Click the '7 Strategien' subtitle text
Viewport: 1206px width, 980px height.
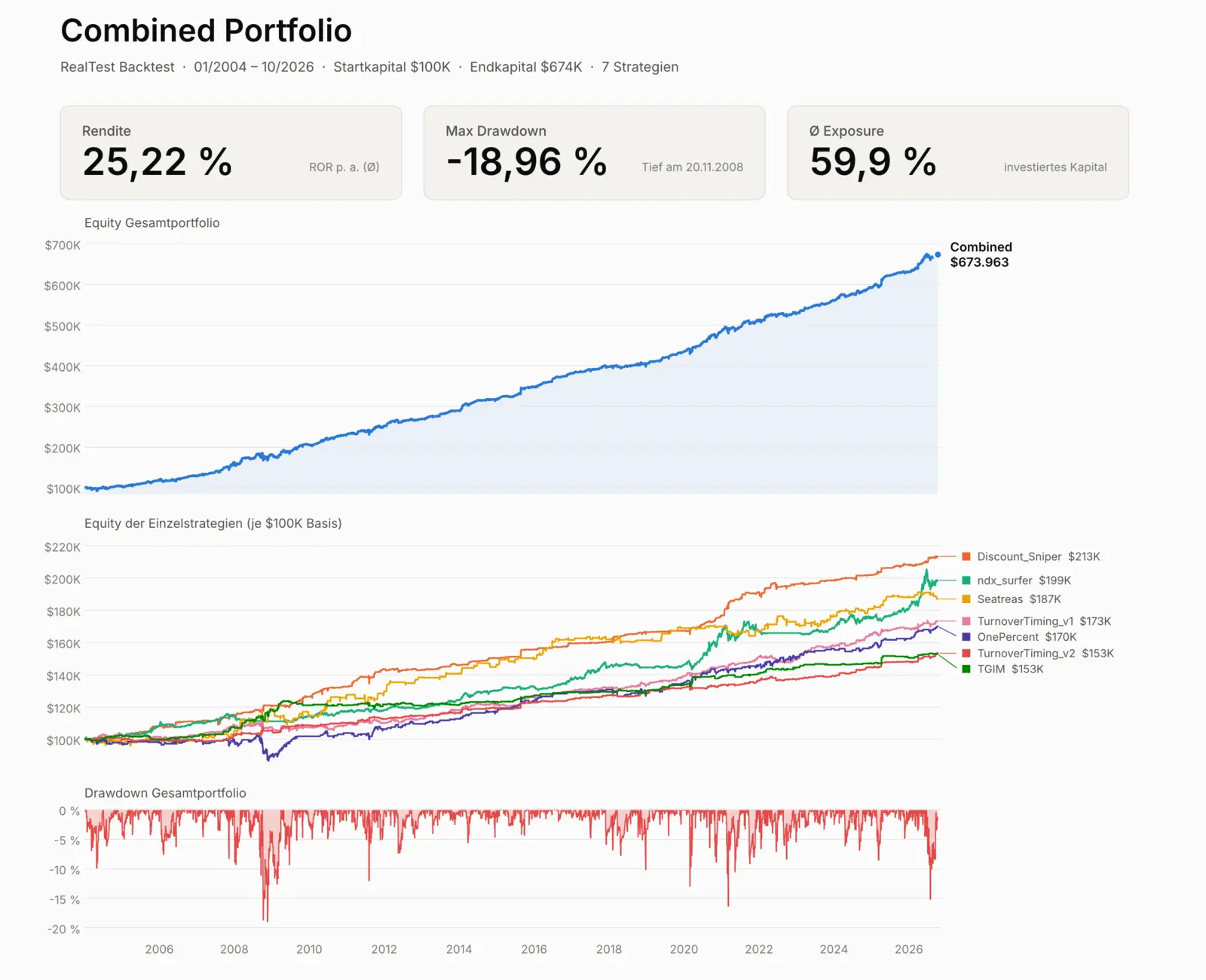[640, 67]
